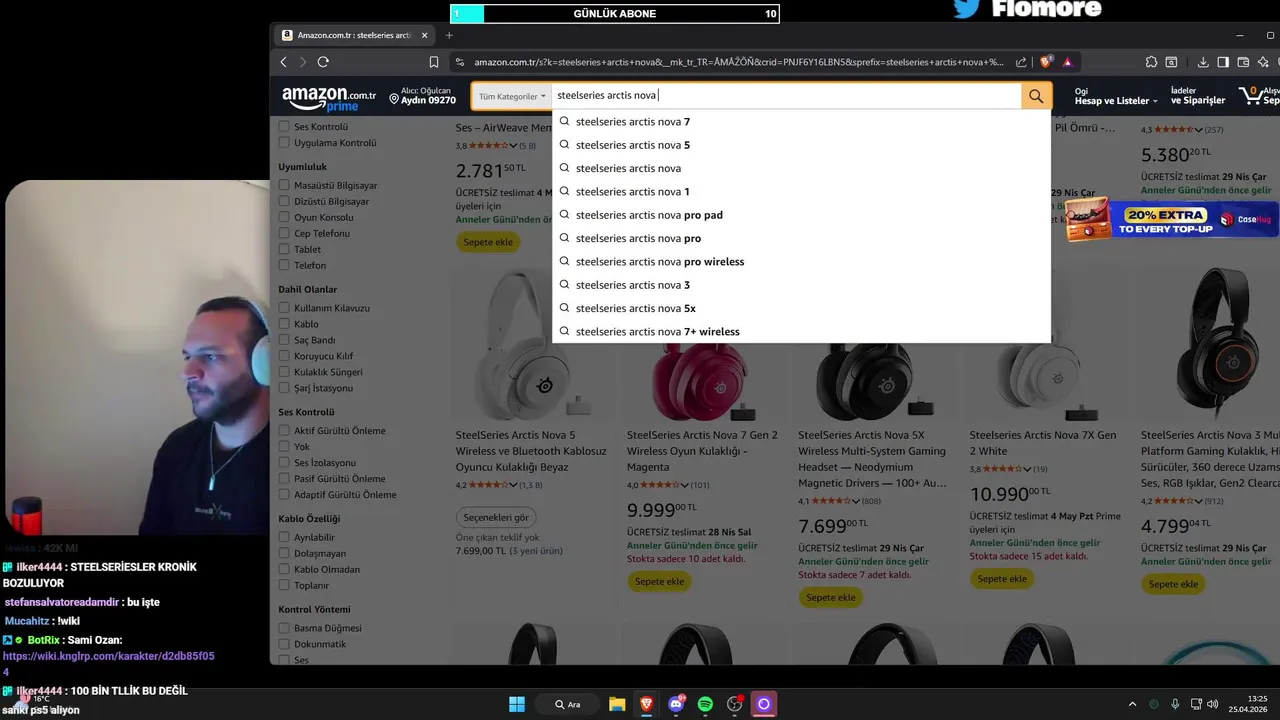
Task: Enable Ses Kontrolü filter checkbox
Action: [284, 127]
